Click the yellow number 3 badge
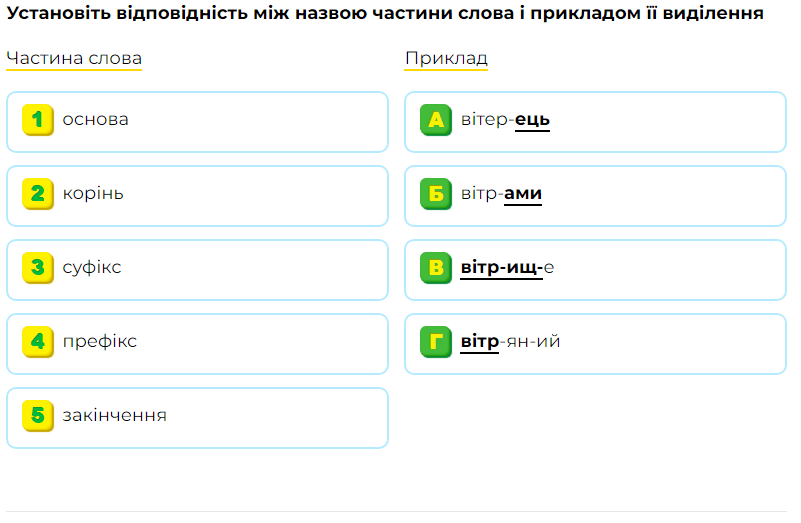The width and height of the screenshot is (801, 523). 38,268
